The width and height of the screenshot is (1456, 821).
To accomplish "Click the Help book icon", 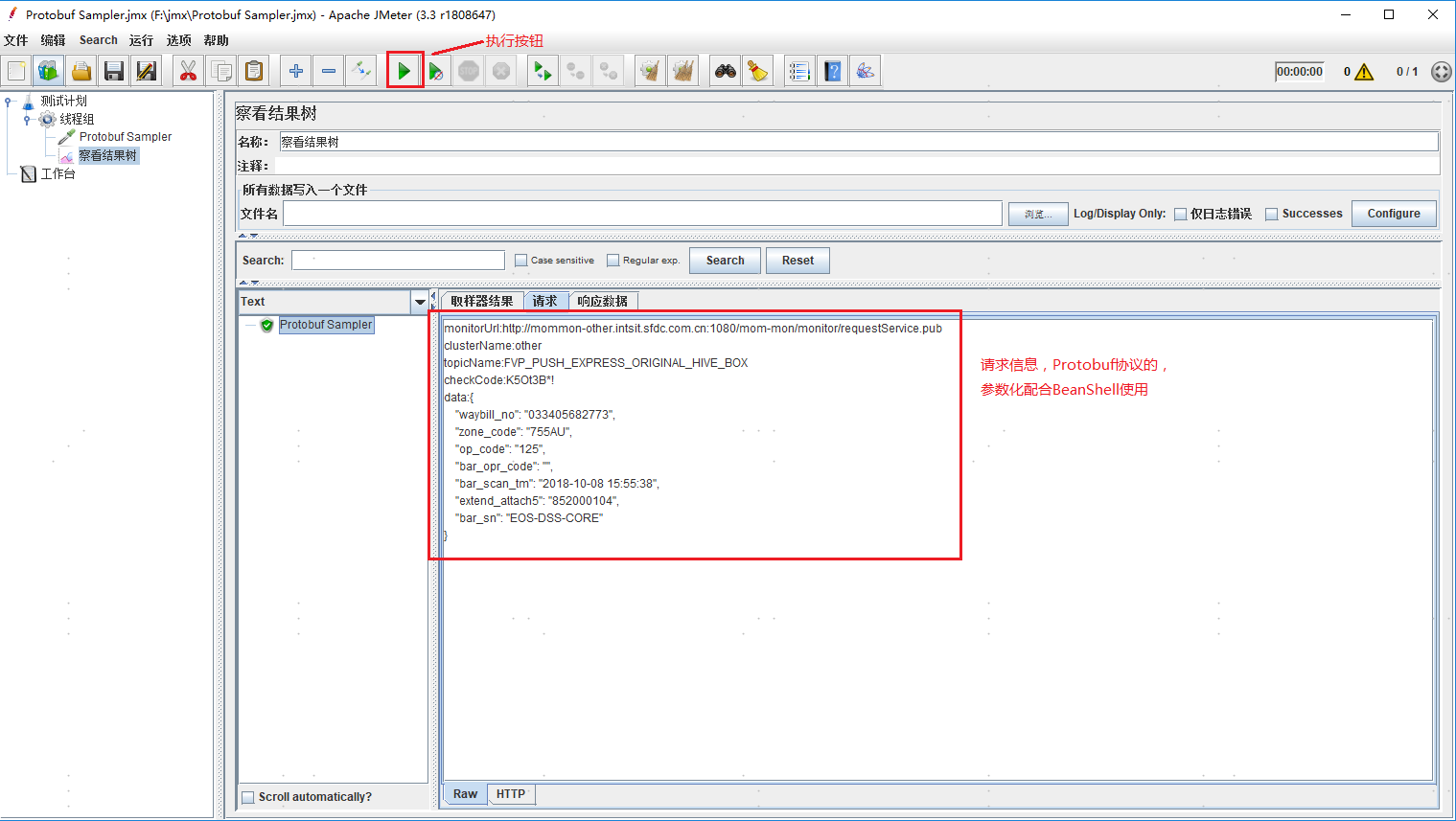I will (x=832, y=70).
